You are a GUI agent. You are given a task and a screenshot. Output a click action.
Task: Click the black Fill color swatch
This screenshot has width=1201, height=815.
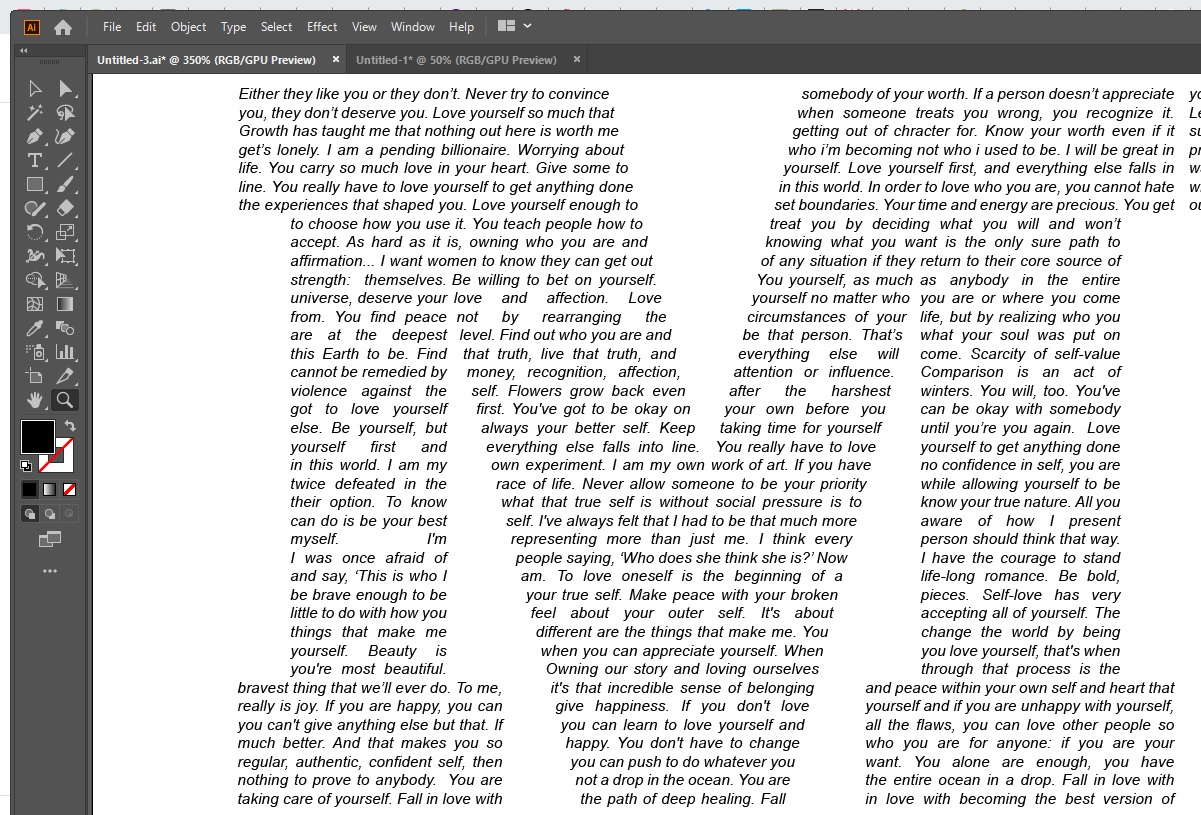point(38,436)
